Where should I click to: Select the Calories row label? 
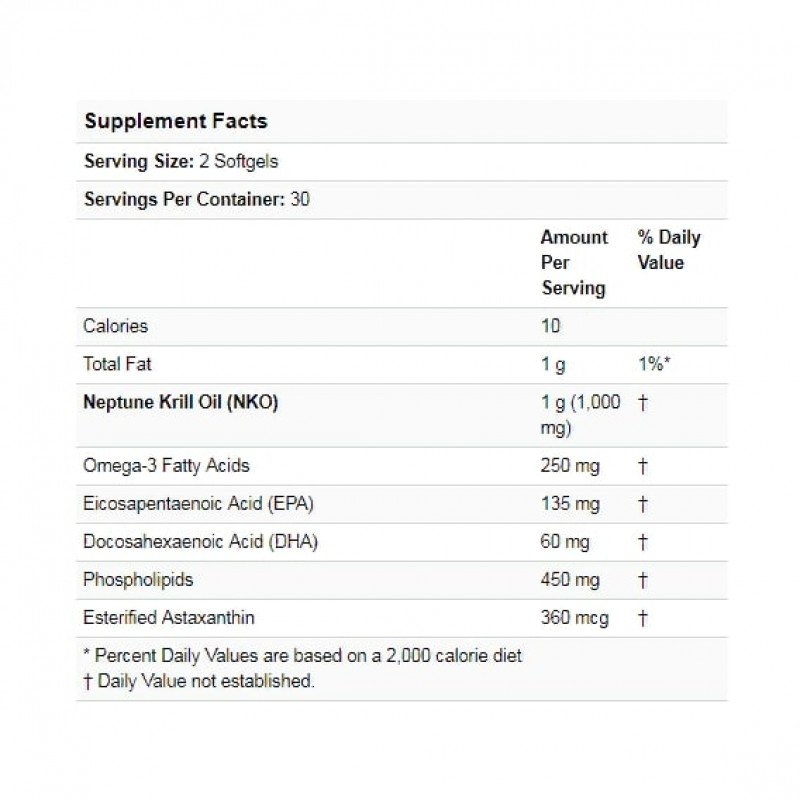click(116, 326)
